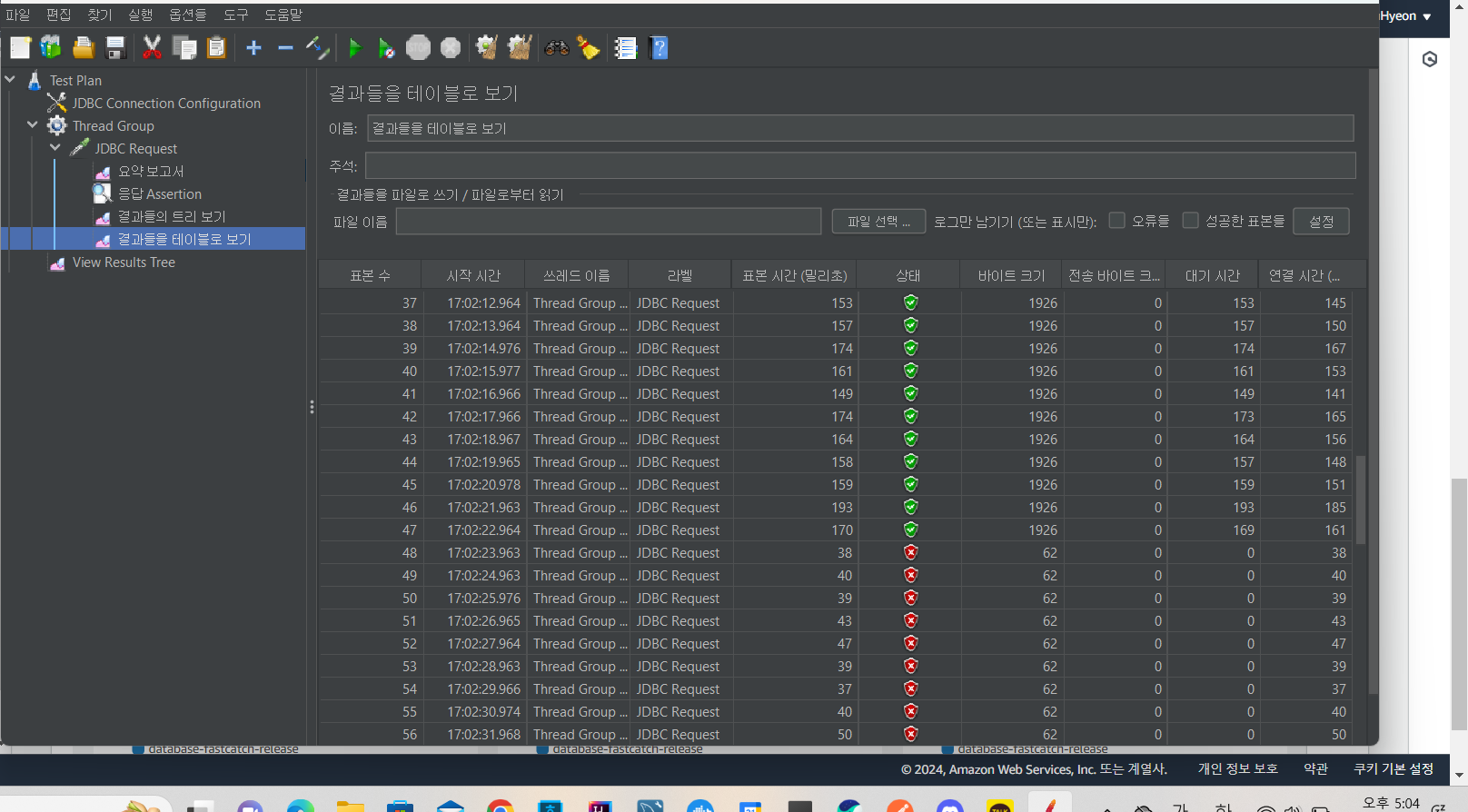Collapse the Test Plan tree node
Viewport: 1468px width, 812px height.
pos(10,80)
